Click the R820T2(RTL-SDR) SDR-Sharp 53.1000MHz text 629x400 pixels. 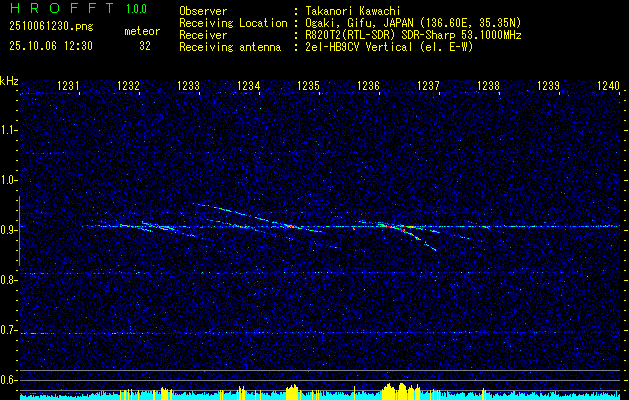pyautogui.click(x=413, y=35)
